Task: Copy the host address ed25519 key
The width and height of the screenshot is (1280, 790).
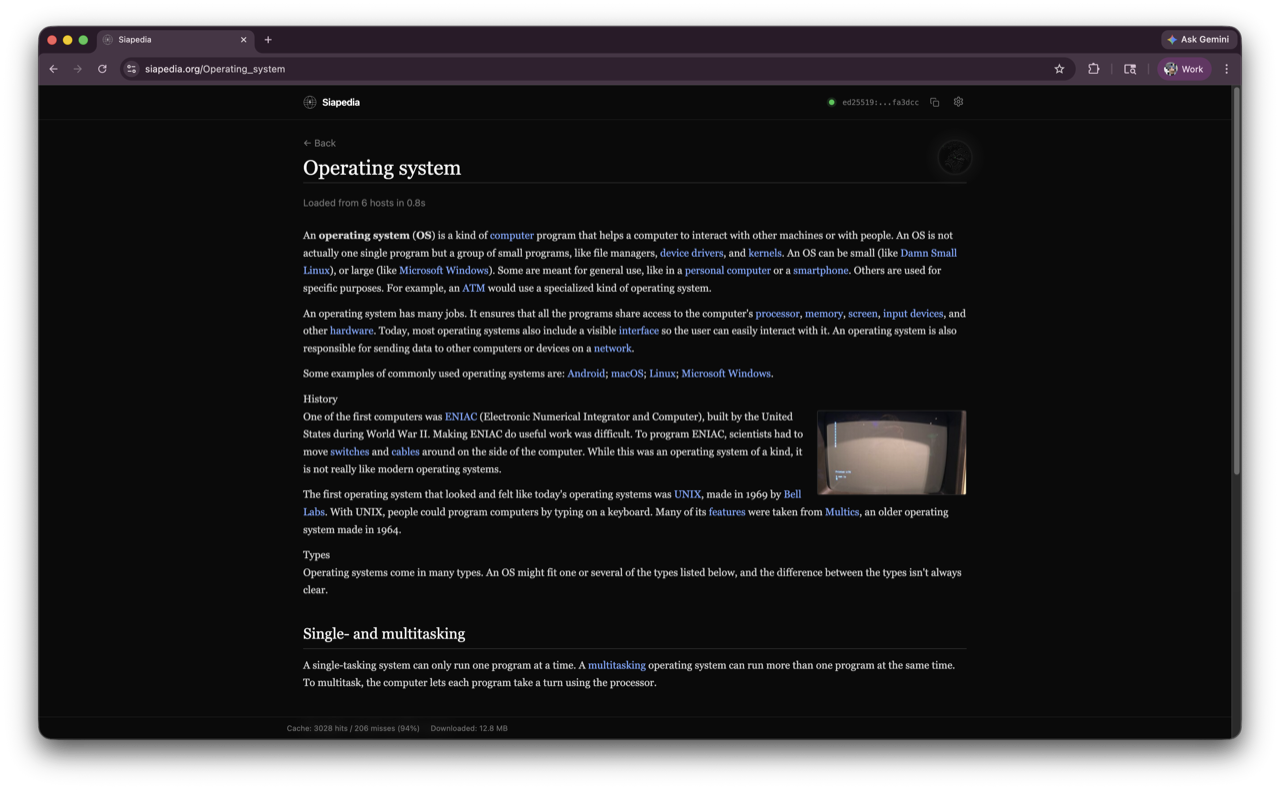Action: click(935, 102)
